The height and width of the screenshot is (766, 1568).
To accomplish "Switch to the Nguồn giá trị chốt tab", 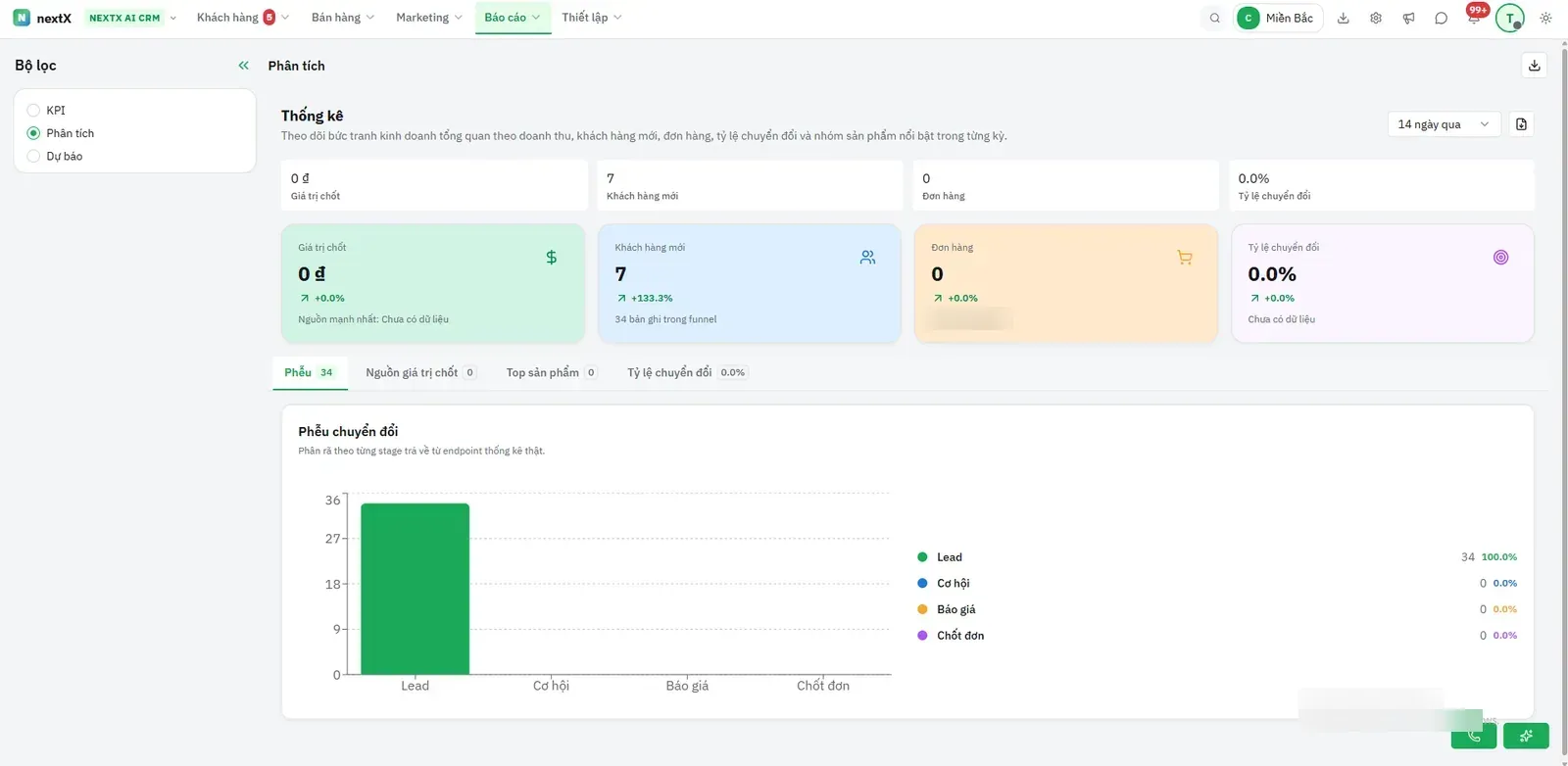I will click(x=420, y=372).
